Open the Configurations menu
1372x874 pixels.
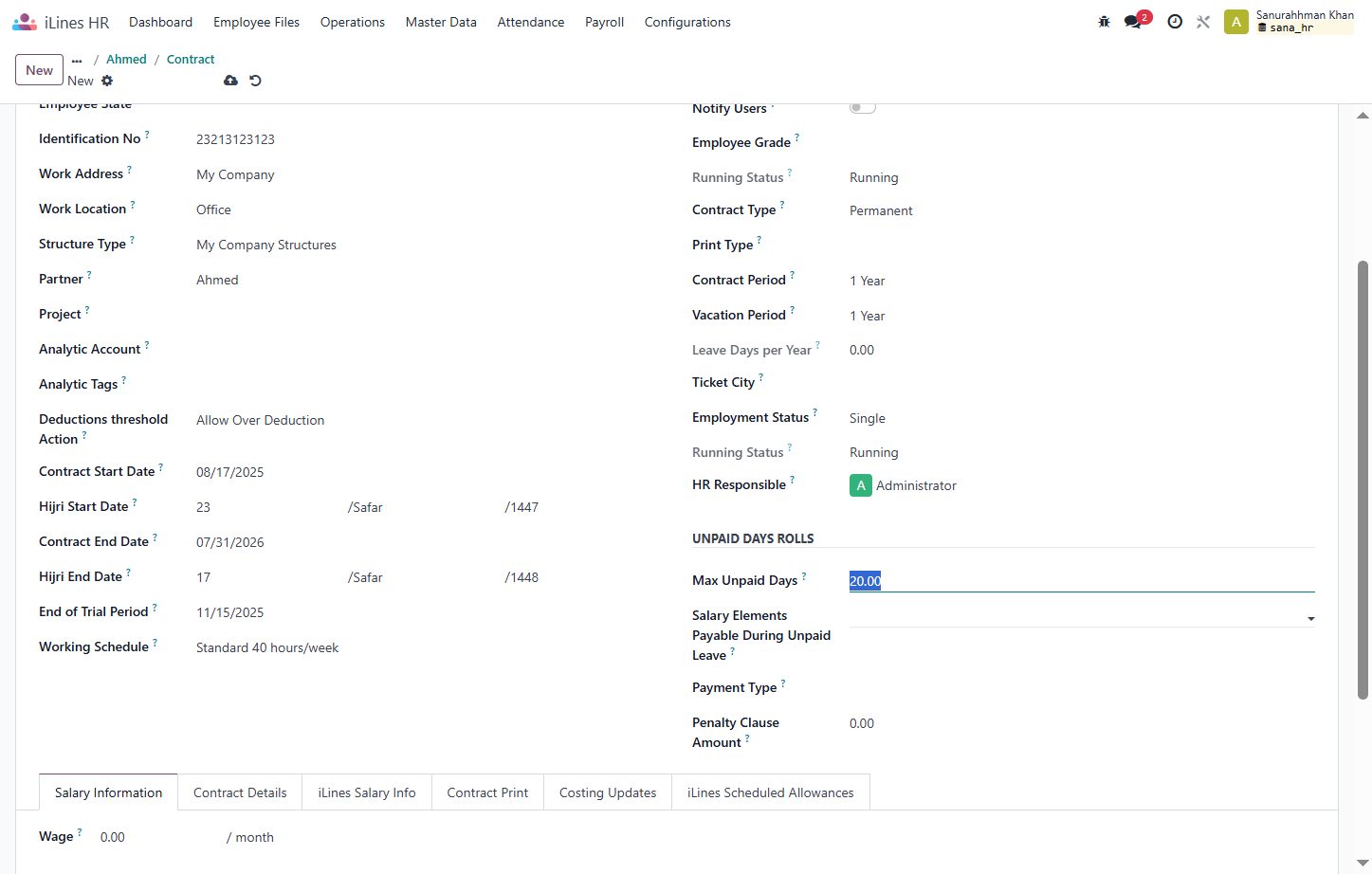click(x=687, y=22)
